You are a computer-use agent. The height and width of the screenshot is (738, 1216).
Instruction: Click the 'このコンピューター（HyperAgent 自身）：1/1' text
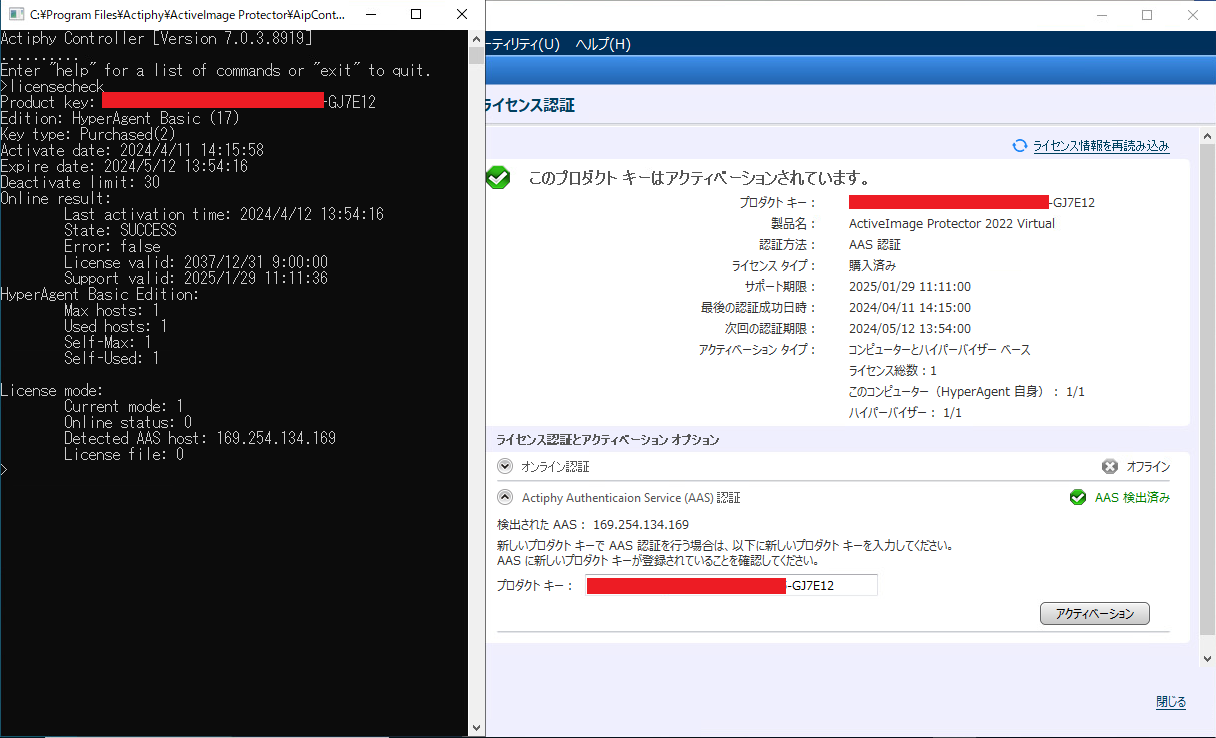tap(966, 392)
